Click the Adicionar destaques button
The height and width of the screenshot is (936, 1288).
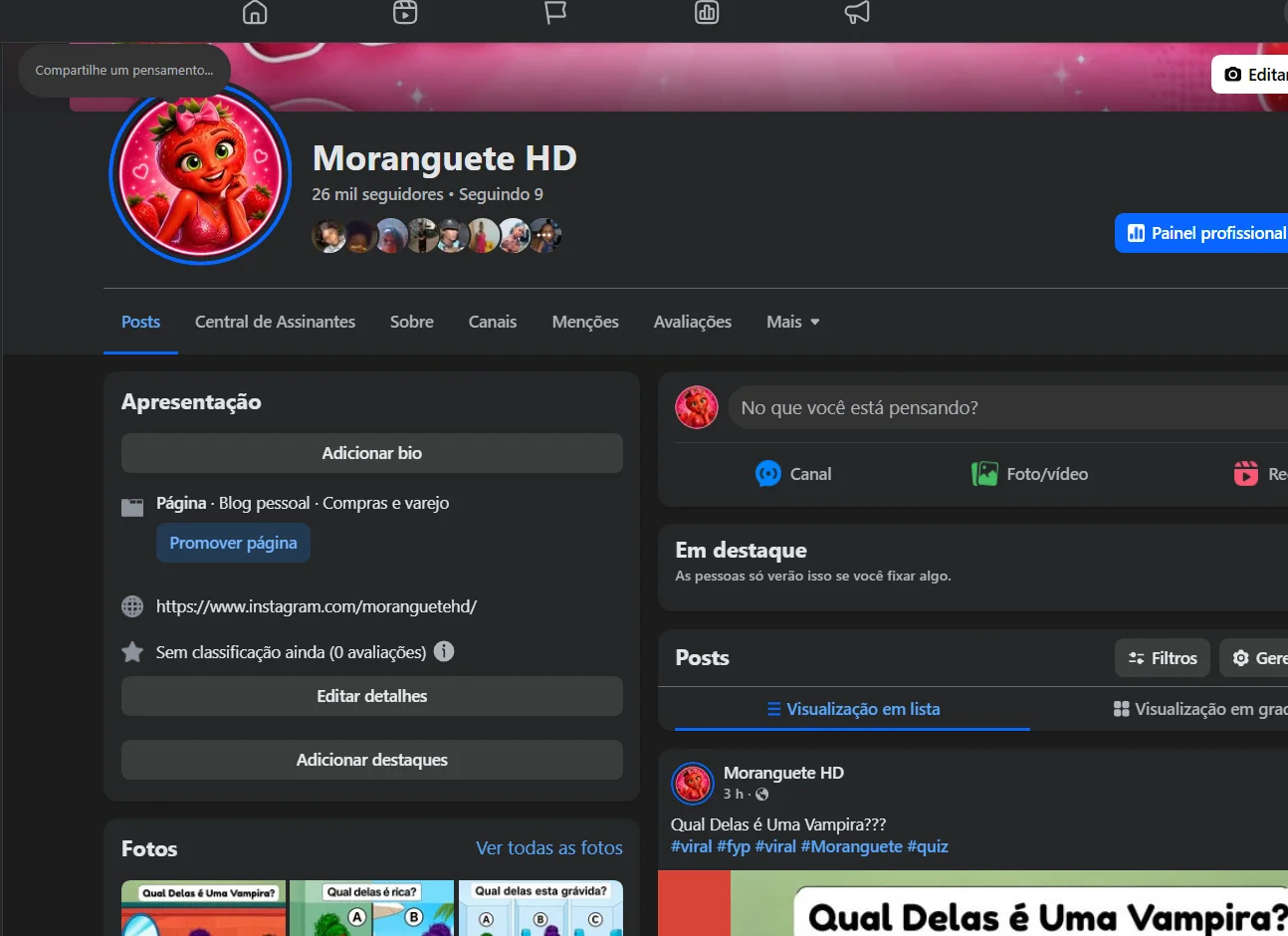point(372,760)
